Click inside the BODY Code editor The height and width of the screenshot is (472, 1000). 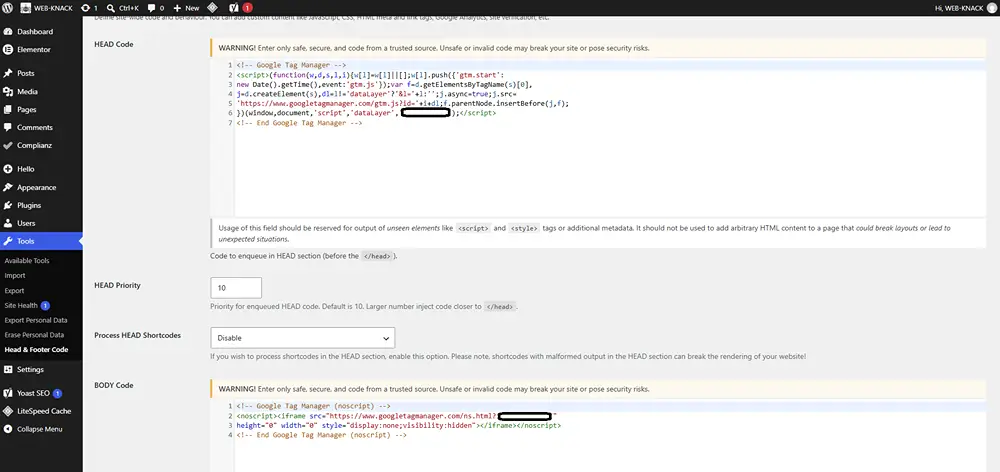(598, 436)
